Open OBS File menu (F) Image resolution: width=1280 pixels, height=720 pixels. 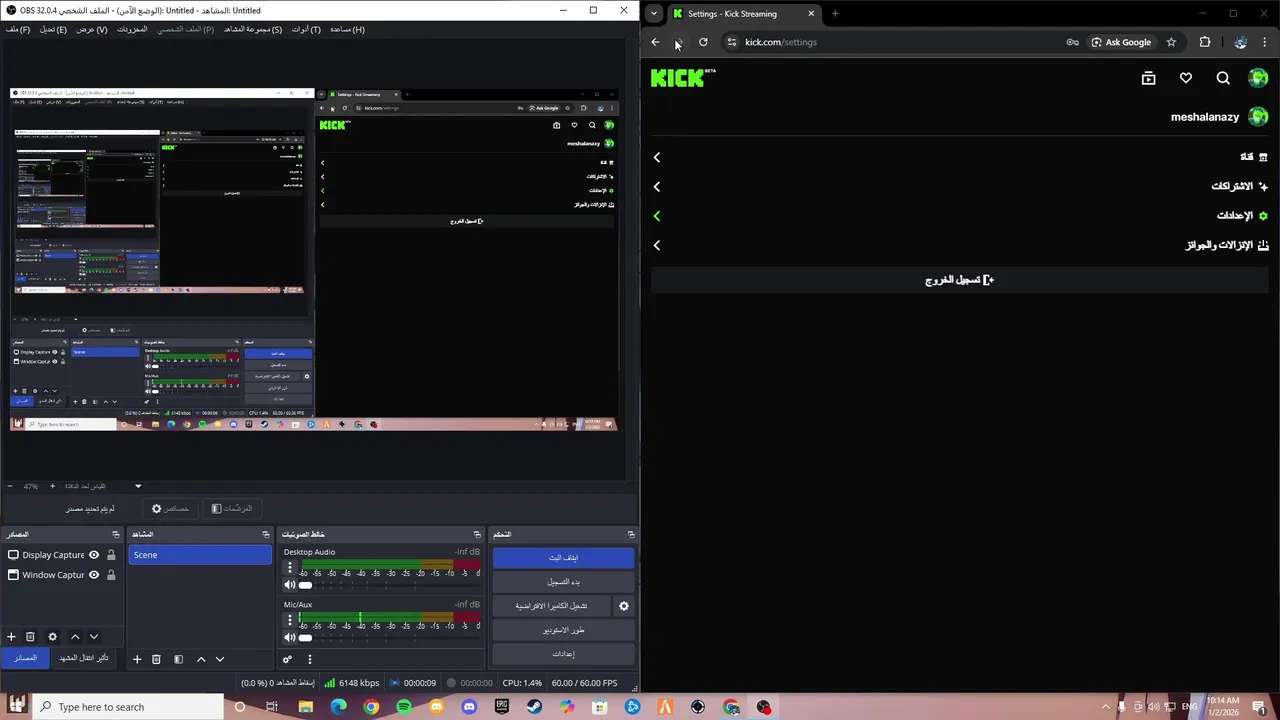point(18,29)
